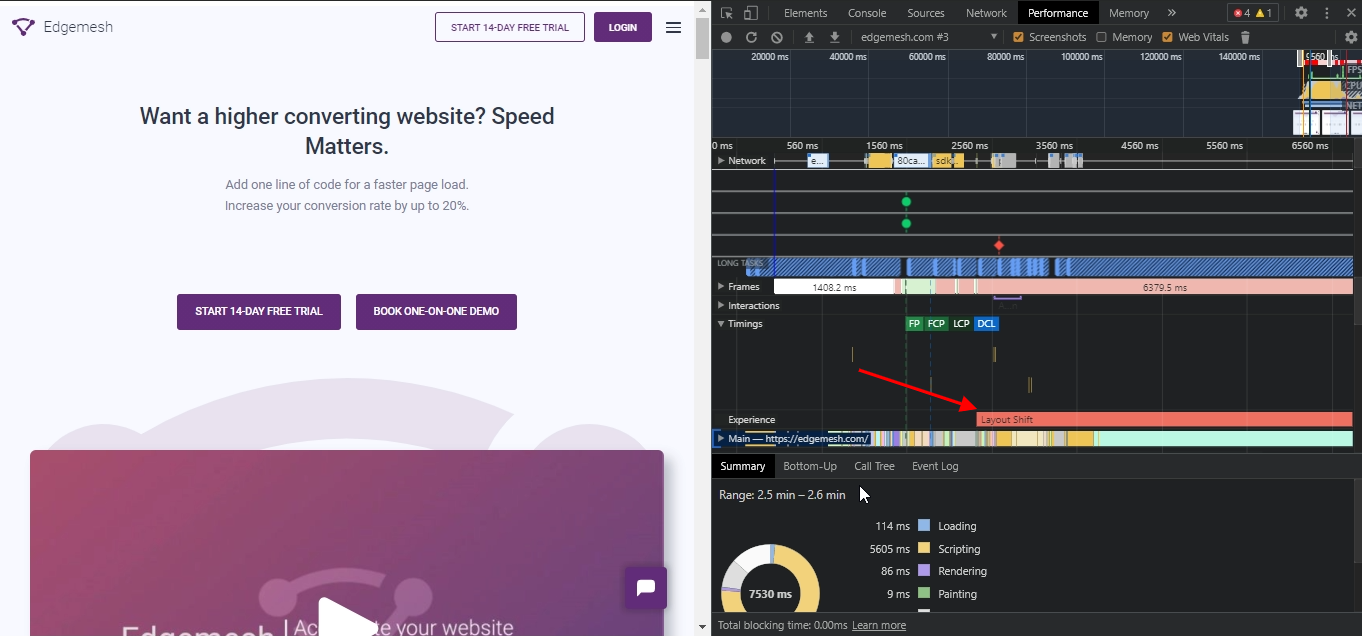The height and width of the screenshot is (636, 1362).
Task: Open the Sources tab
Action: click(926, 13)
